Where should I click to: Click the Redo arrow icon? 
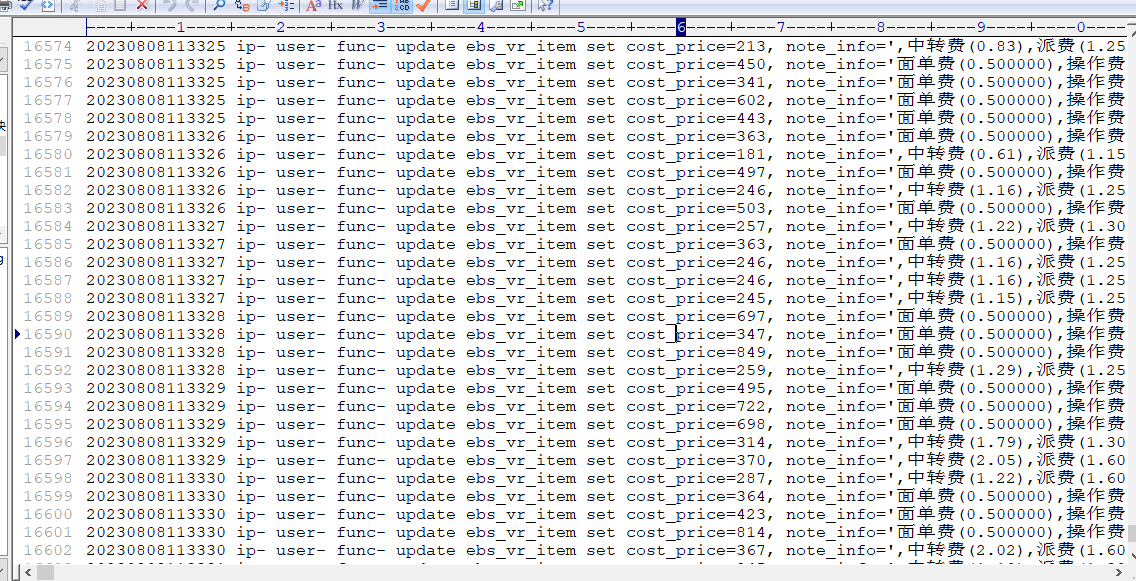pos(191,5)
